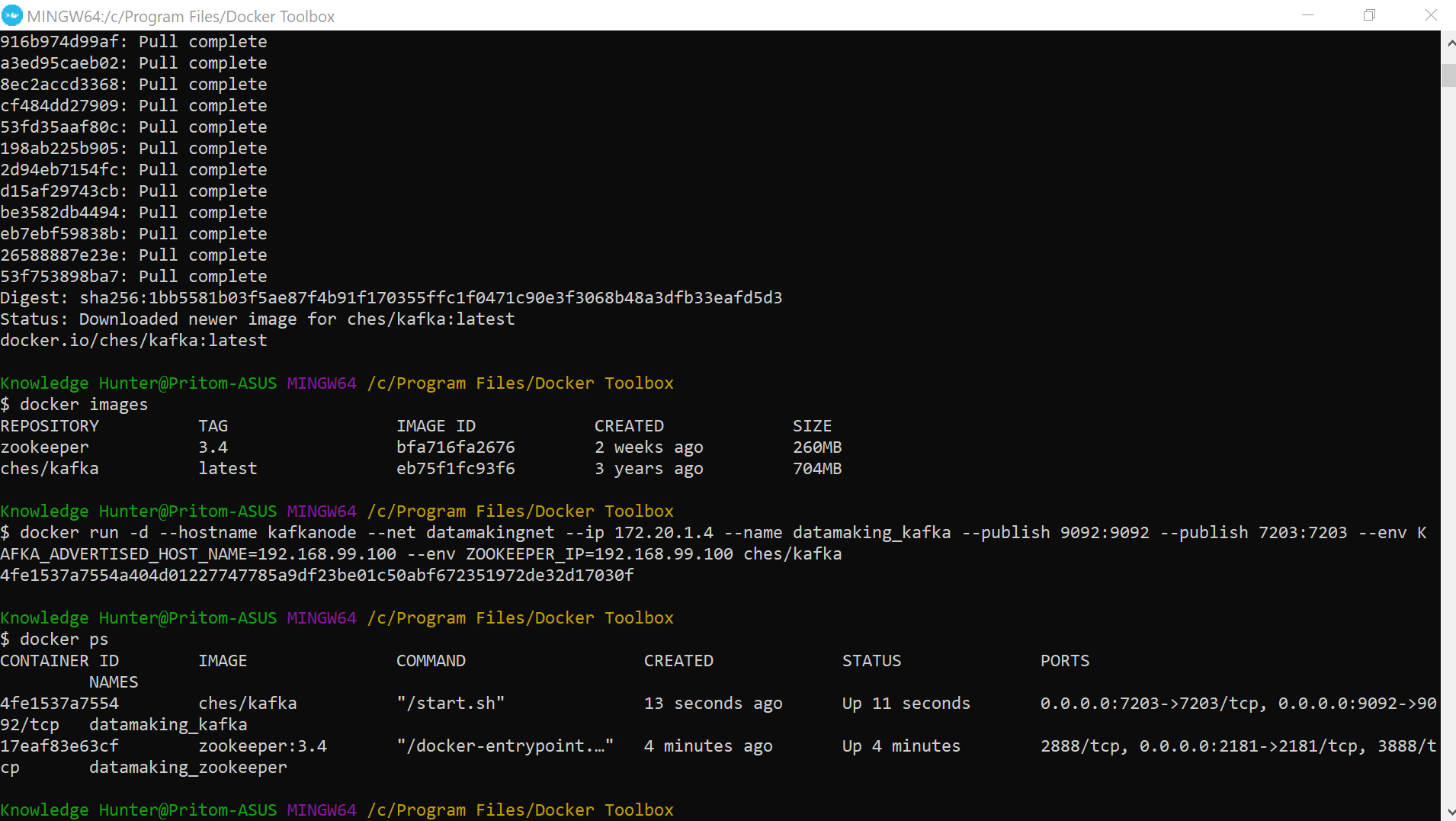The width and height of the screenshot is (1456, 821).
Task: Click the 'datamaking_kafka' container name
Action: click(168, 725)
